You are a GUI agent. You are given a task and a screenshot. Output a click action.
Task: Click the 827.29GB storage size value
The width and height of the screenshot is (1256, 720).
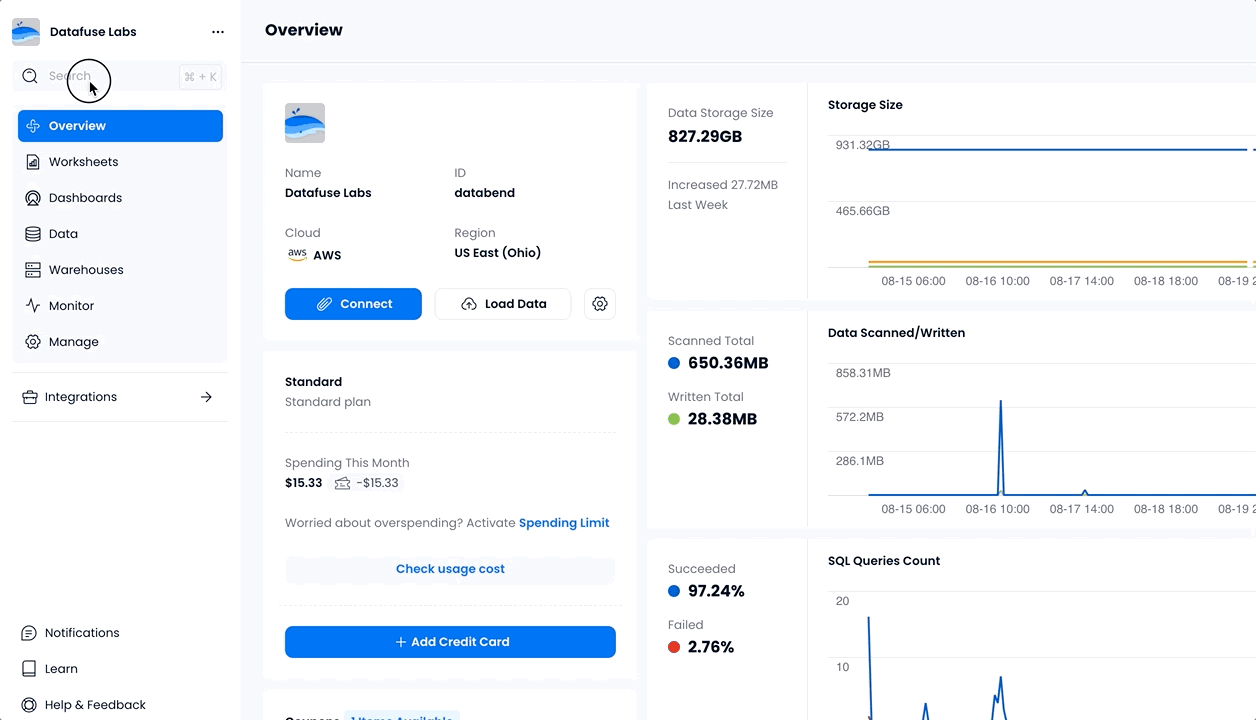705,136
